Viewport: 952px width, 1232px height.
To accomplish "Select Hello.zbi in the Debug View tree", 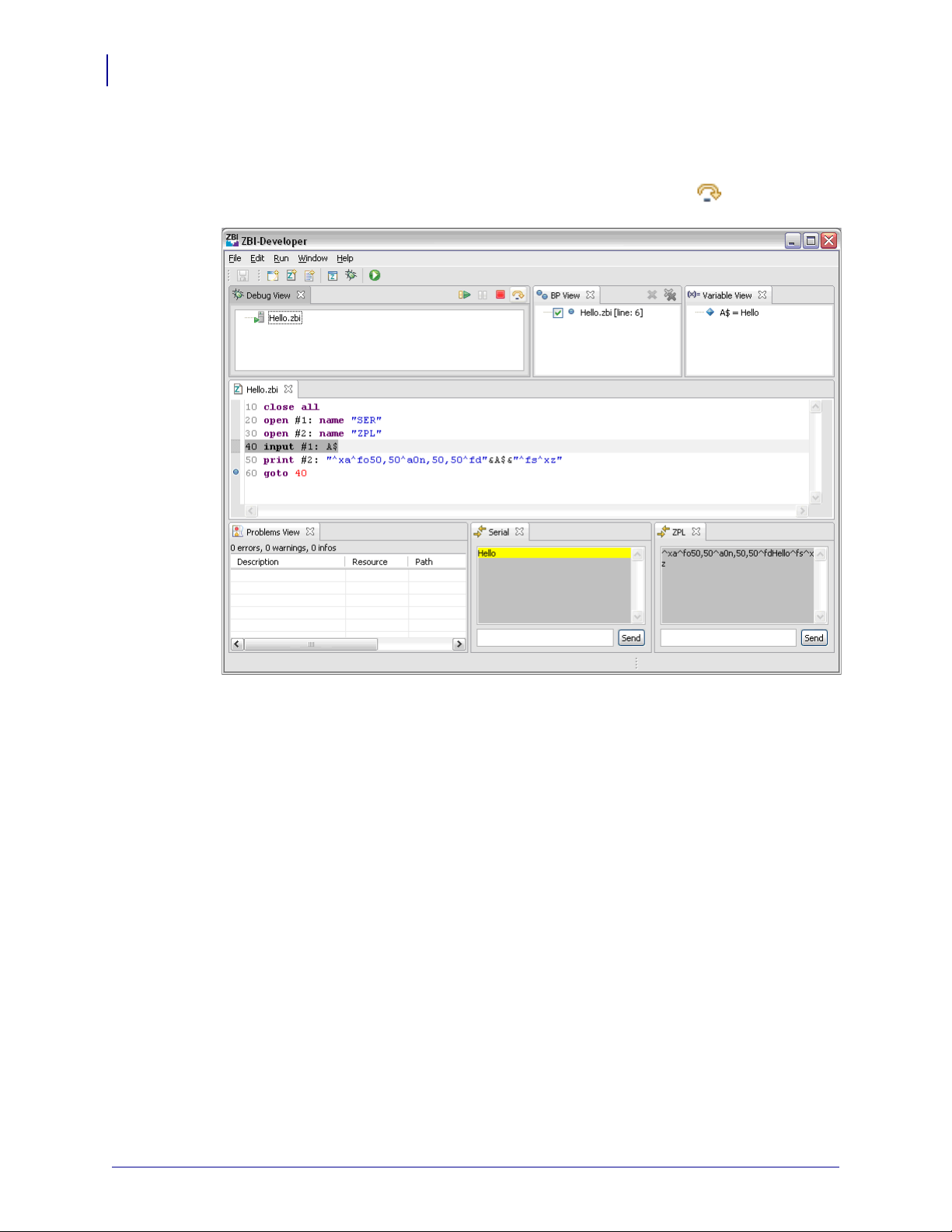I will (285, 318).
